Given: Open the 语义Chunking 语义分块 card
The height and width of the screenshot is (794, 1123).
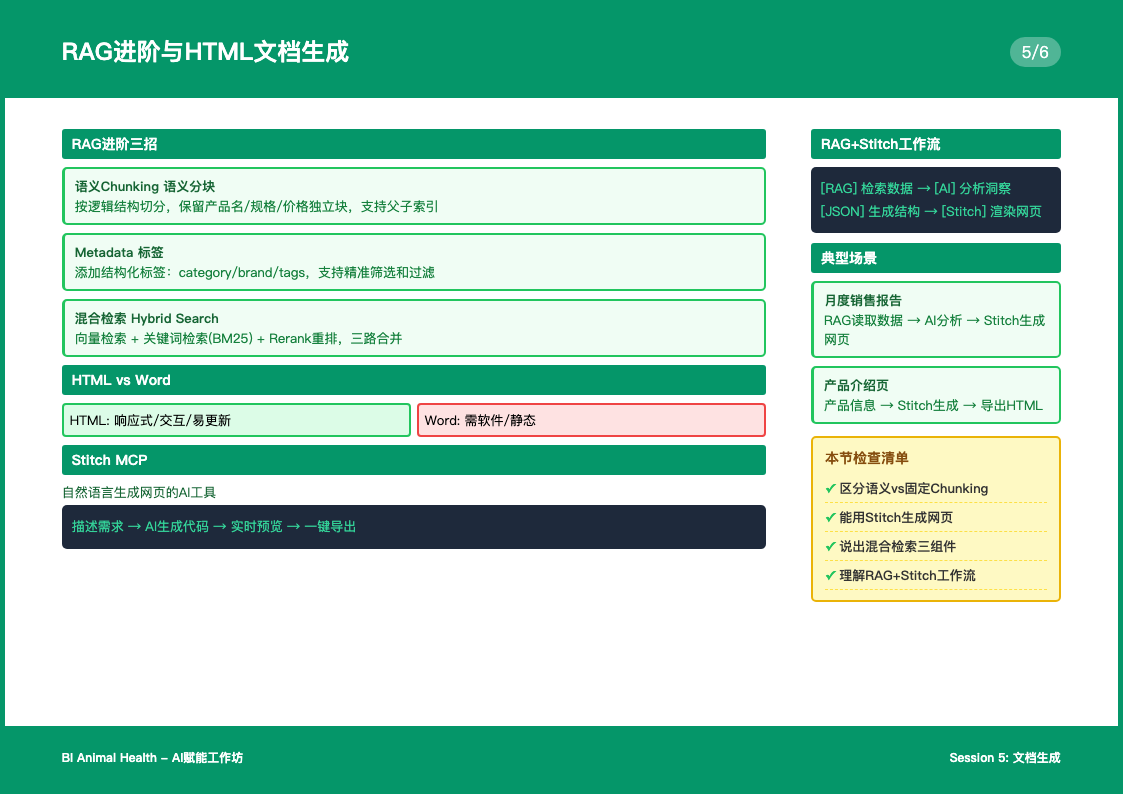Looking at the screenshot, I should tap(413, 196).
